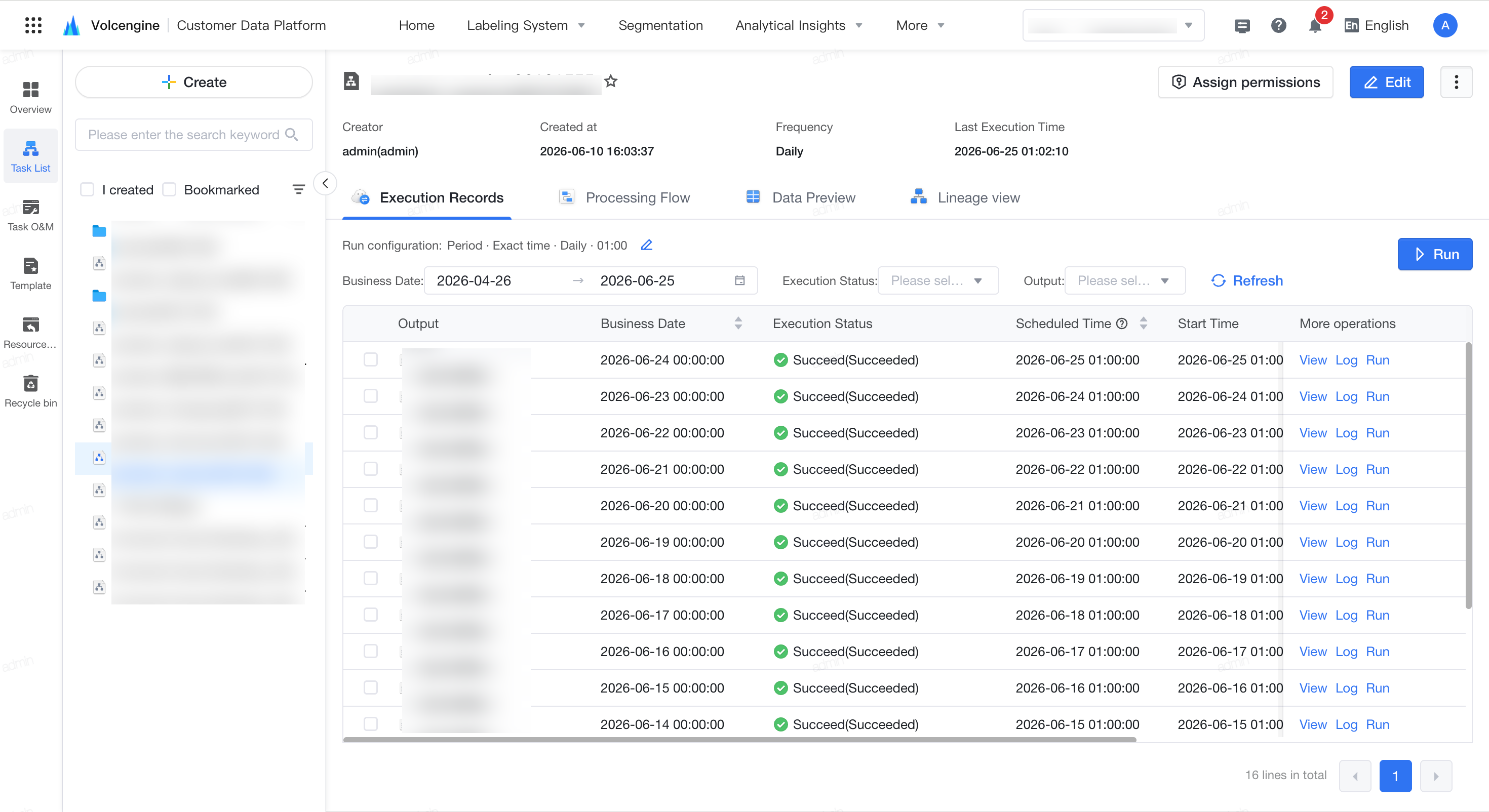Viewport: 1489px width, 812px height.
Task: Open the help question mark icon
Action: pos(1279,25)
